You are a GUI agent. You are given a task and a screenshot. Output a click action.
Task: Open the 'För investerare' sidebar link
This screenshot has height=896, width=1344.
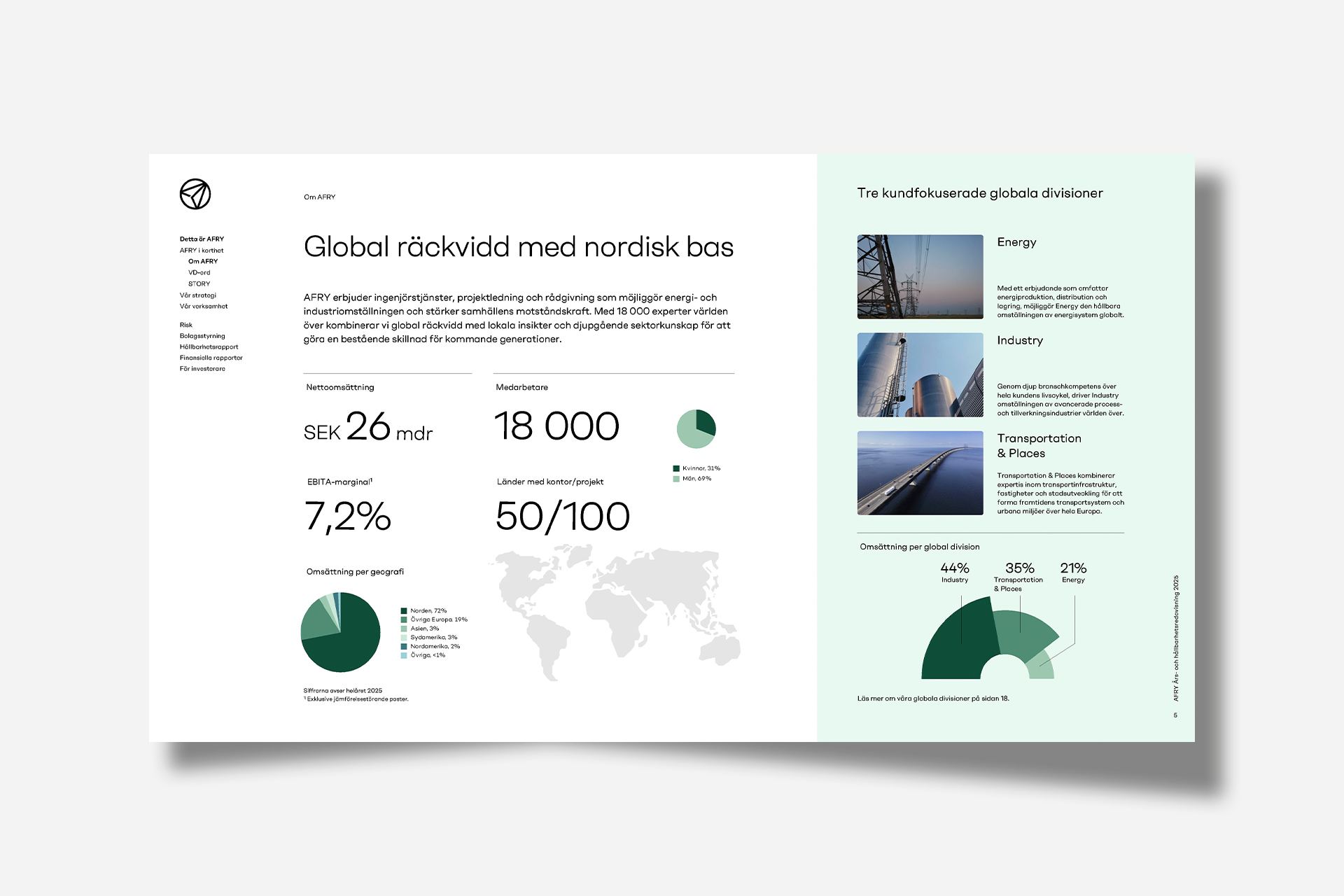(x=202, y=369)
